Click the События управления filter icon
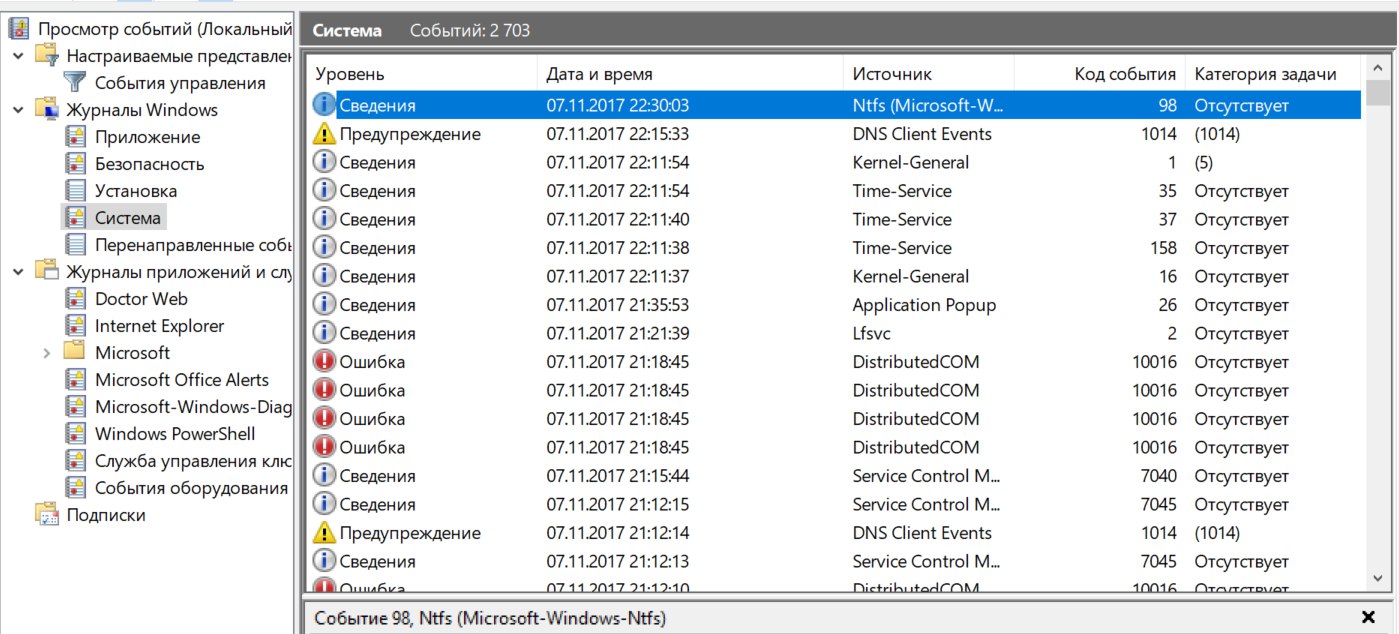 75,83
